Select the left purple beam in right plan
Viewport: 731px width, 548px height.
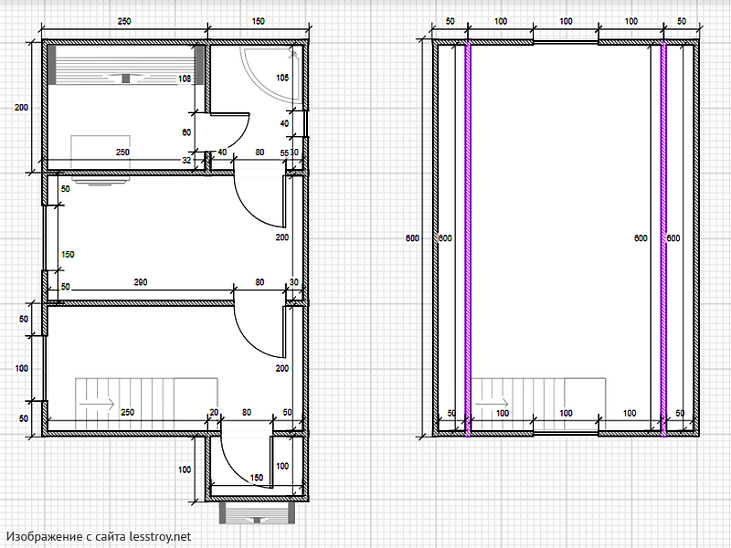(466, 238)
